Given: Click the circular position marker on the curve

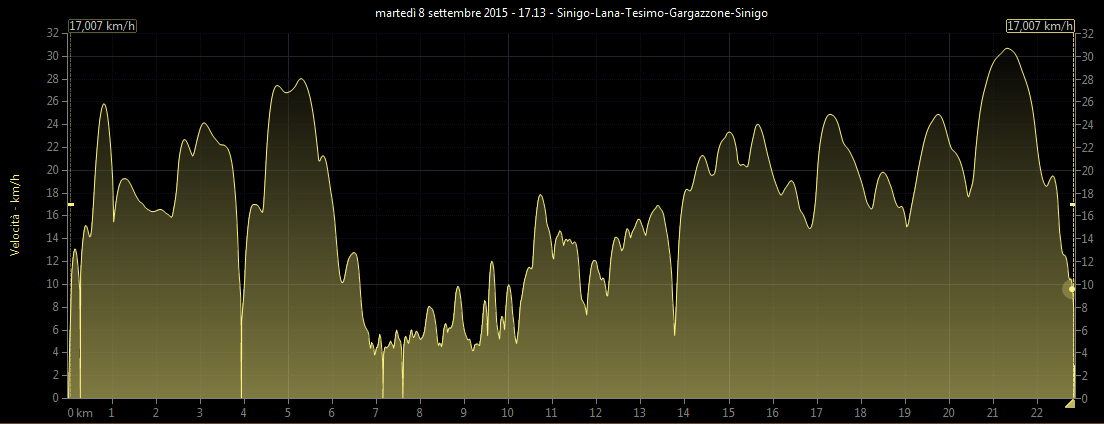Looking at the screenshot, I should click(x=1071, y=289).
